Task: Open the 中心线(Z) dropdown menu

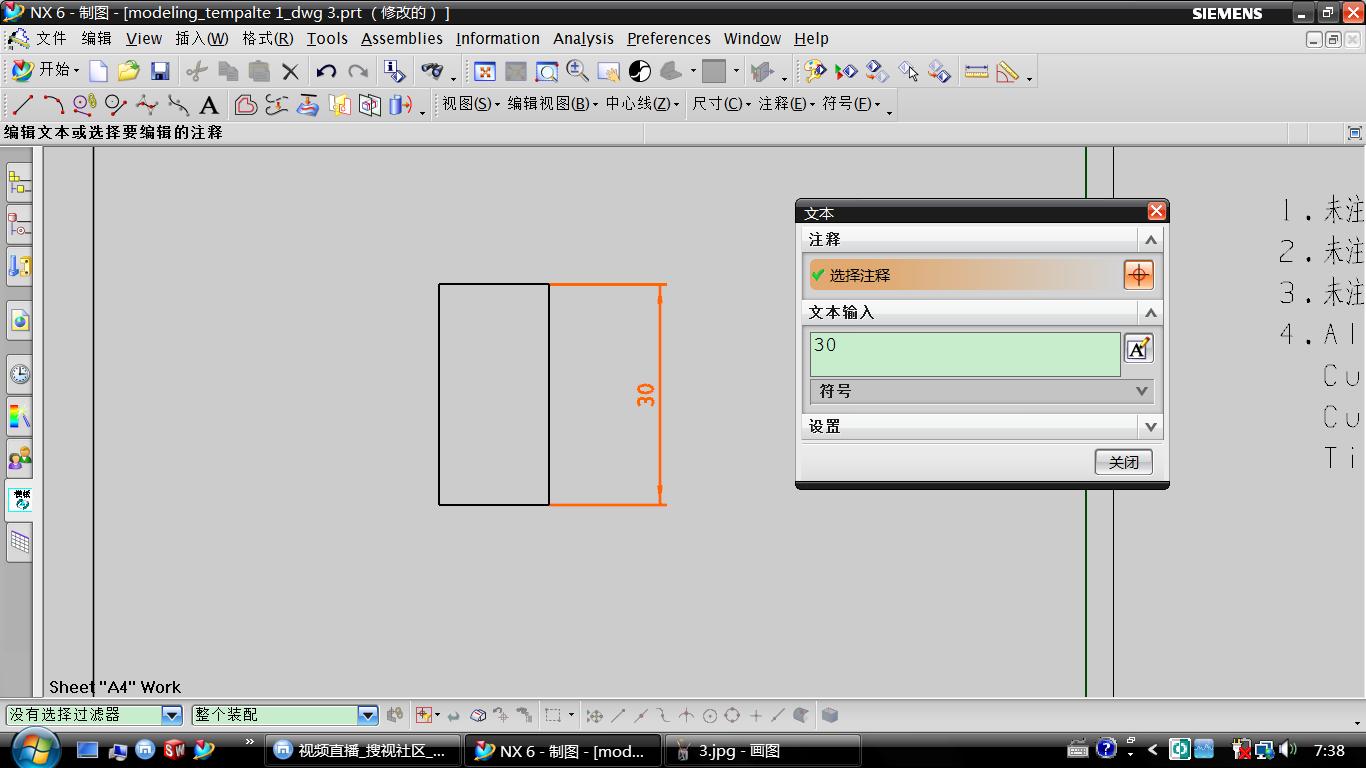Action: [x=642, y=104]
